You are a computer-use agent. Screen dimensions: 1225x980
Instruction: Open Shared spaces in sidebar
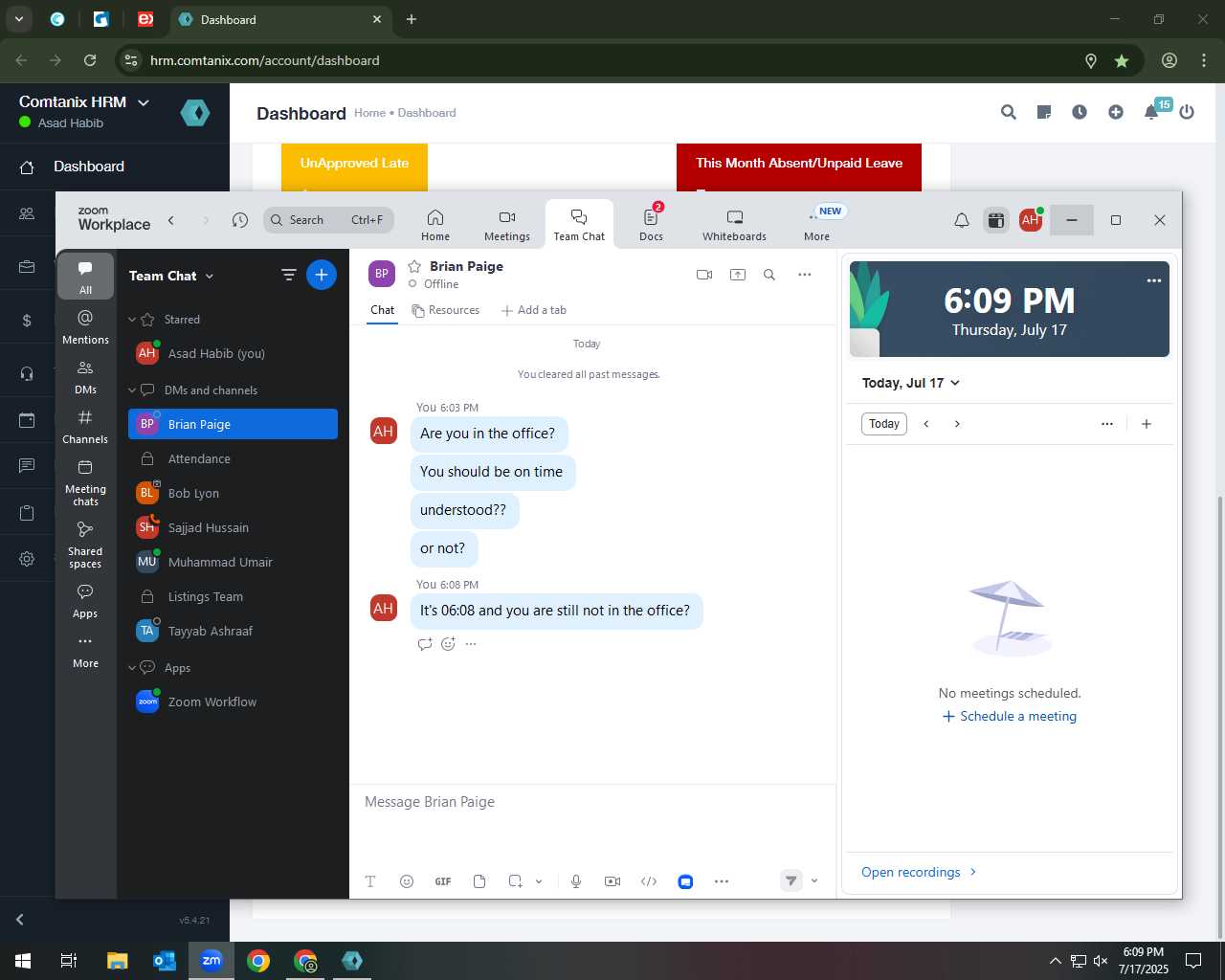(x=85, y=545)
